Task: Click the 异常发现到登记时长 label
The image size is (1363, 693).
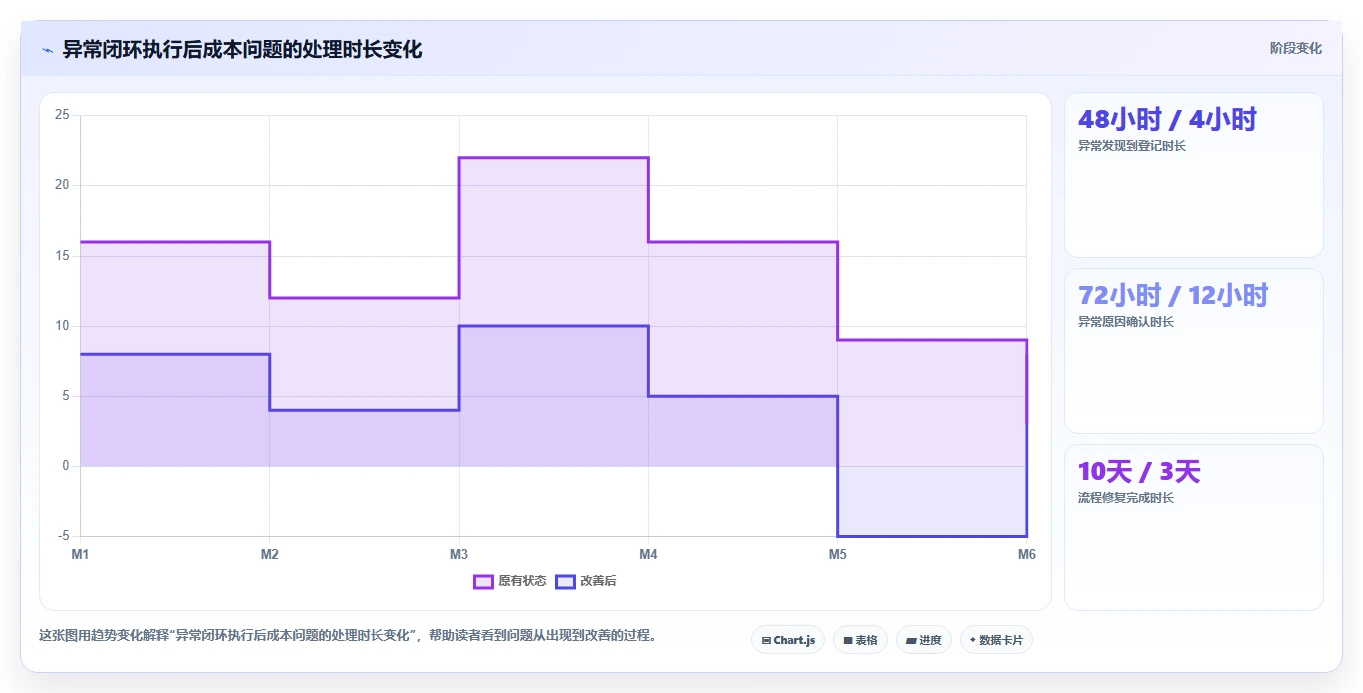Action: (x=1132, y=146)
